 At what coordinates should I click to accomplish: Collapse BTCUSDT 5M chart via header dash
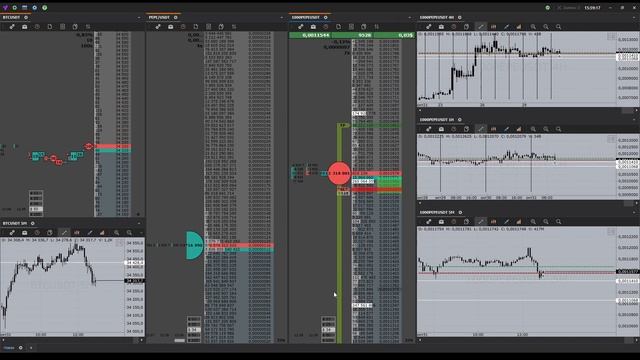pos(139,224)
